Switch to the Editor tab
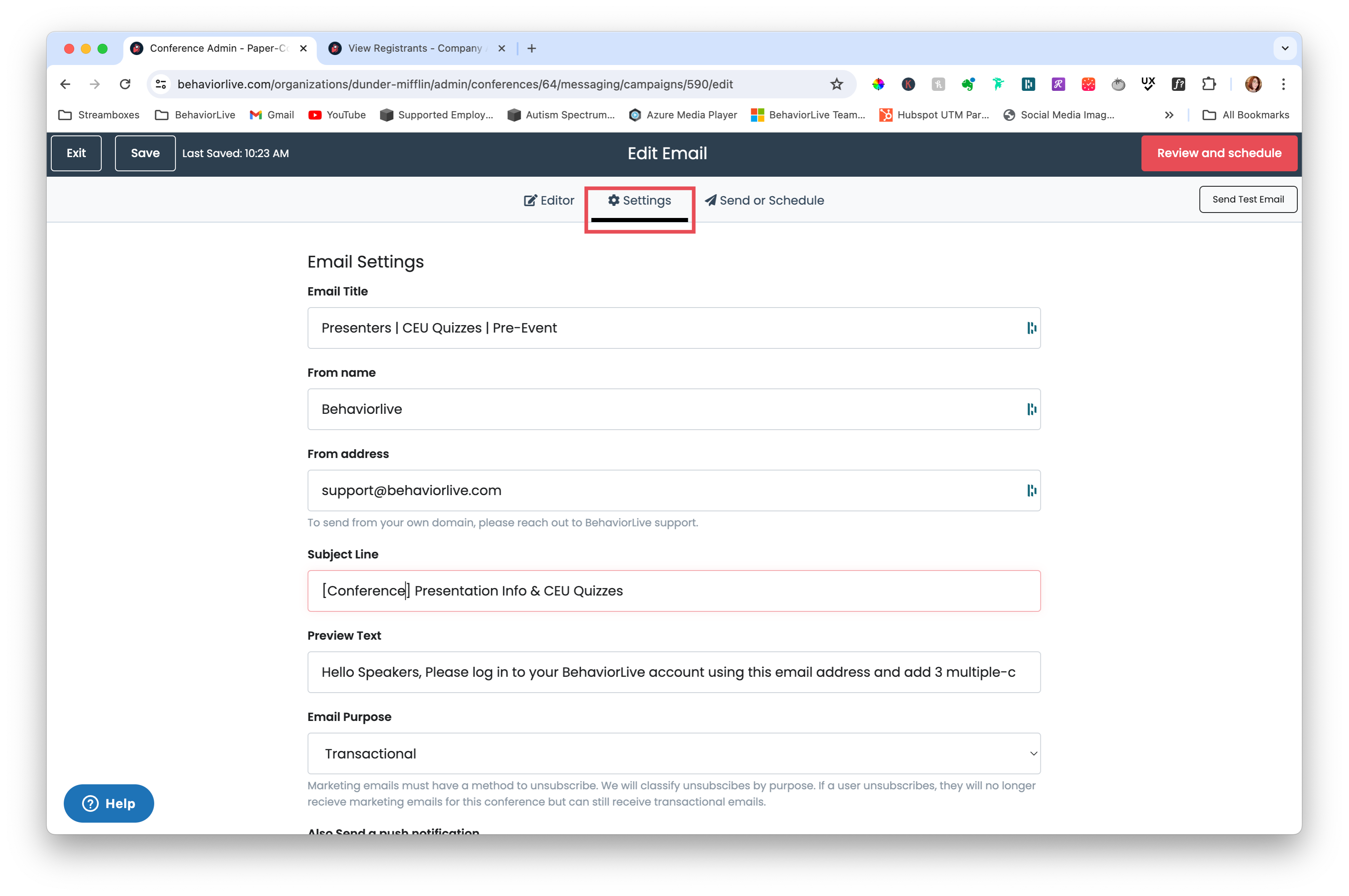Image resolution: width=1349 pixels, height=896 pixels. [x=549, y=200]
